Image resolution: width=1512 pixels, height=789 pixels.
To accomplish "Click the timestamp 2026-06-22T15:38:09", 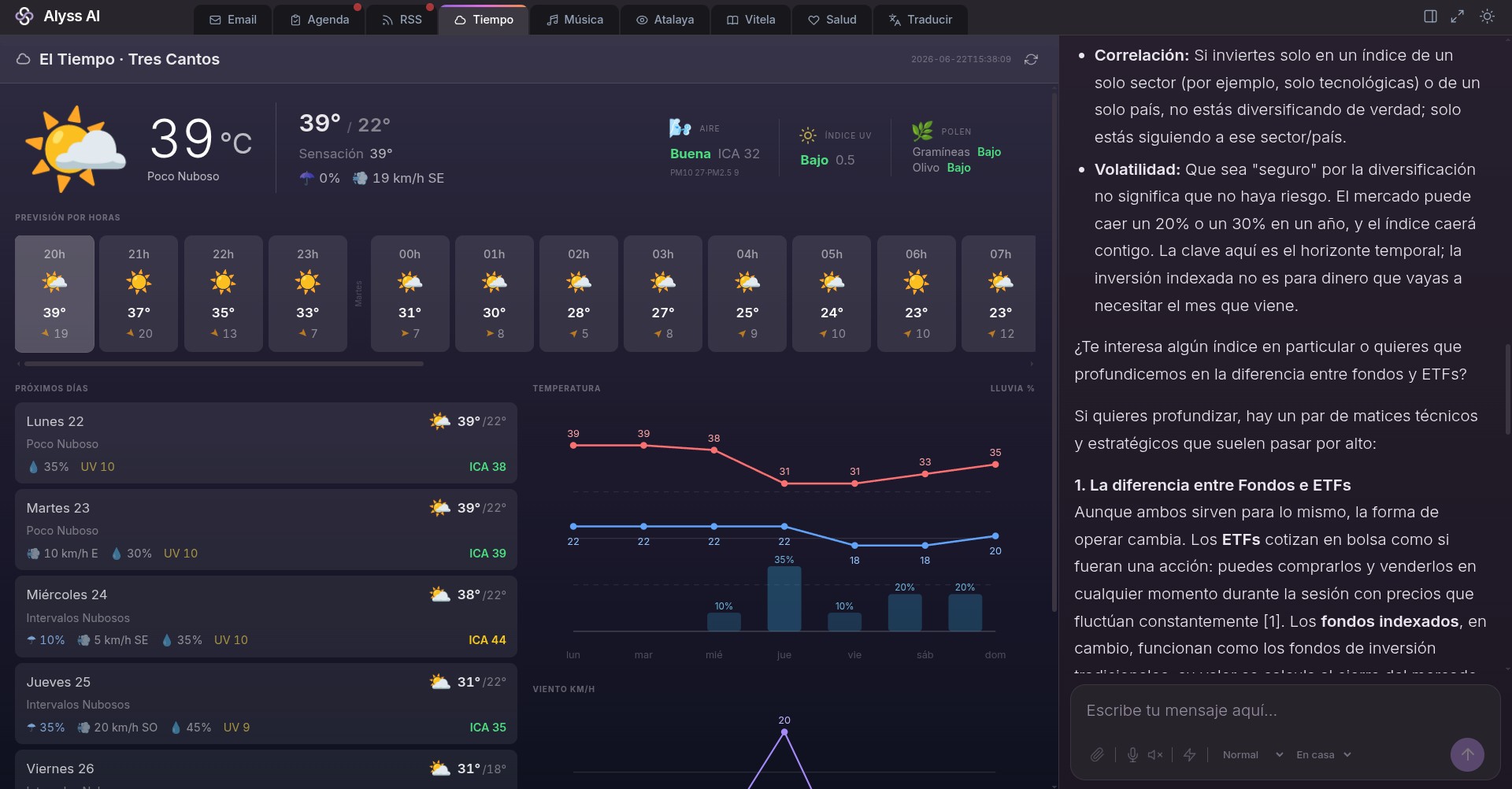I will click(x=961, y=60).
